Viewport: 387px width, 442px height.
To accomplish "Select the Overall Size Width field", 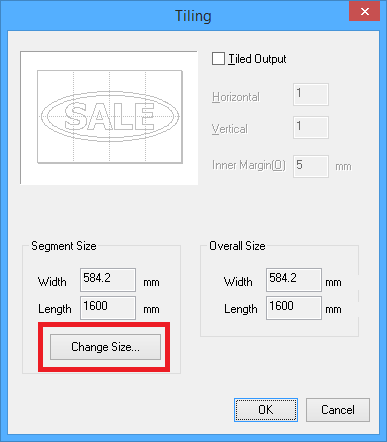I will point(294,280).
